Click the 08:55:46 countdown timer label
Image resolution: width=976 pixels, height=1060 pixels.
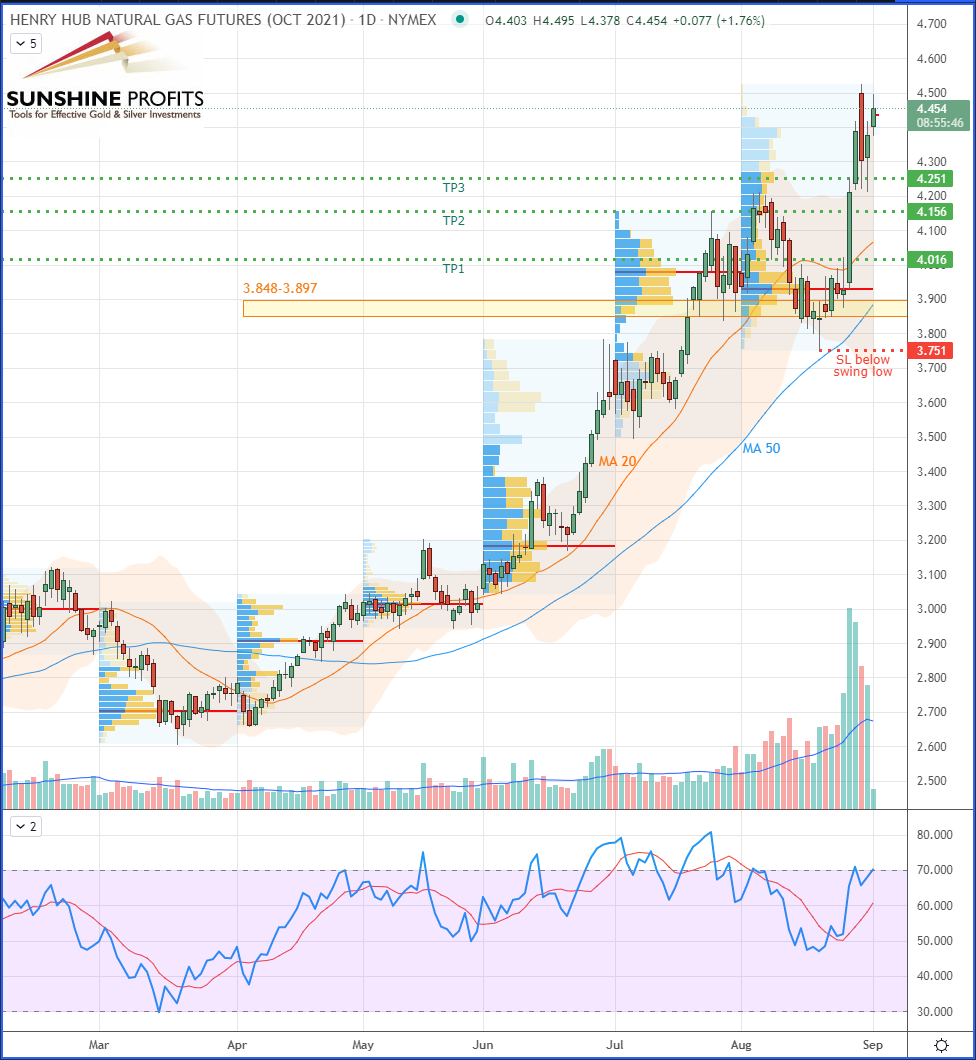point(940,123)
